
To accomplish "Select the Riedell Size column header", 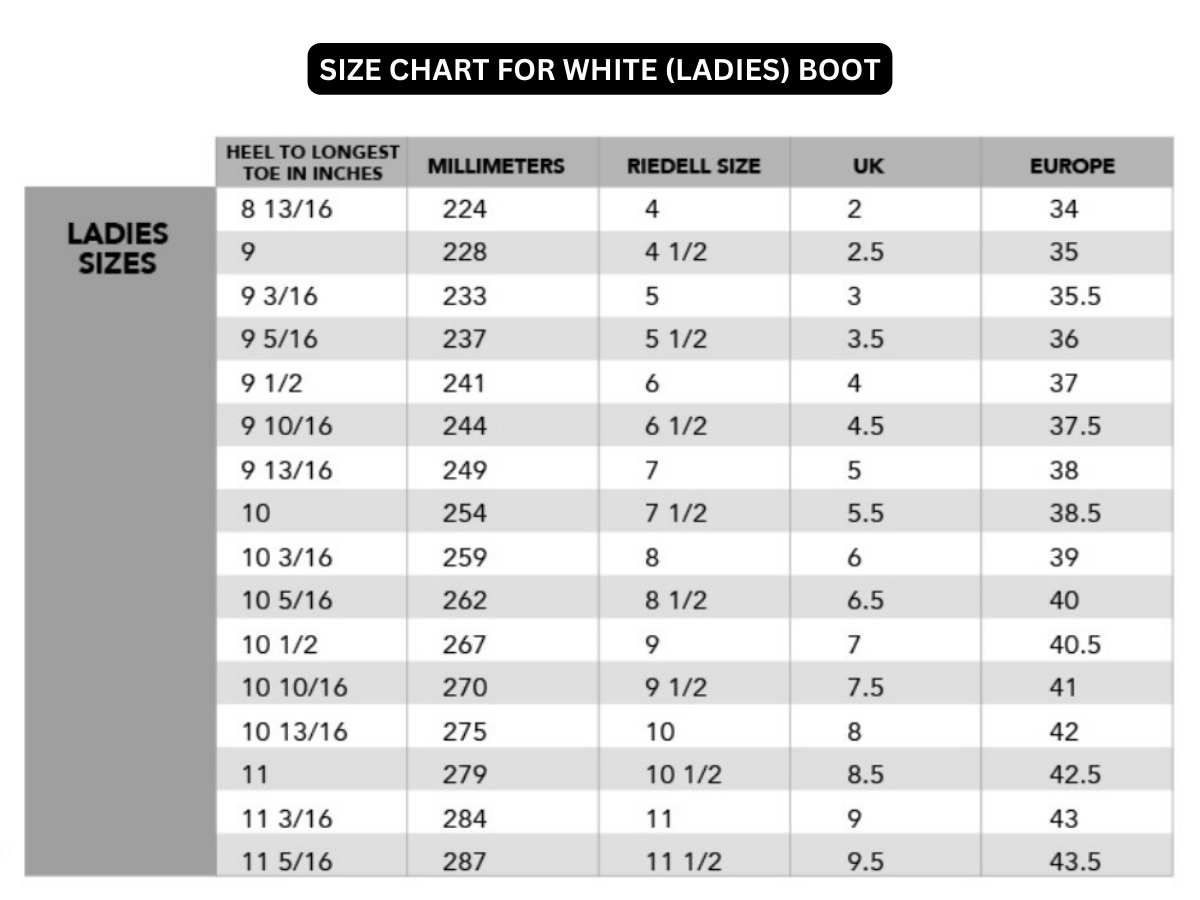I will coord(693,166).
